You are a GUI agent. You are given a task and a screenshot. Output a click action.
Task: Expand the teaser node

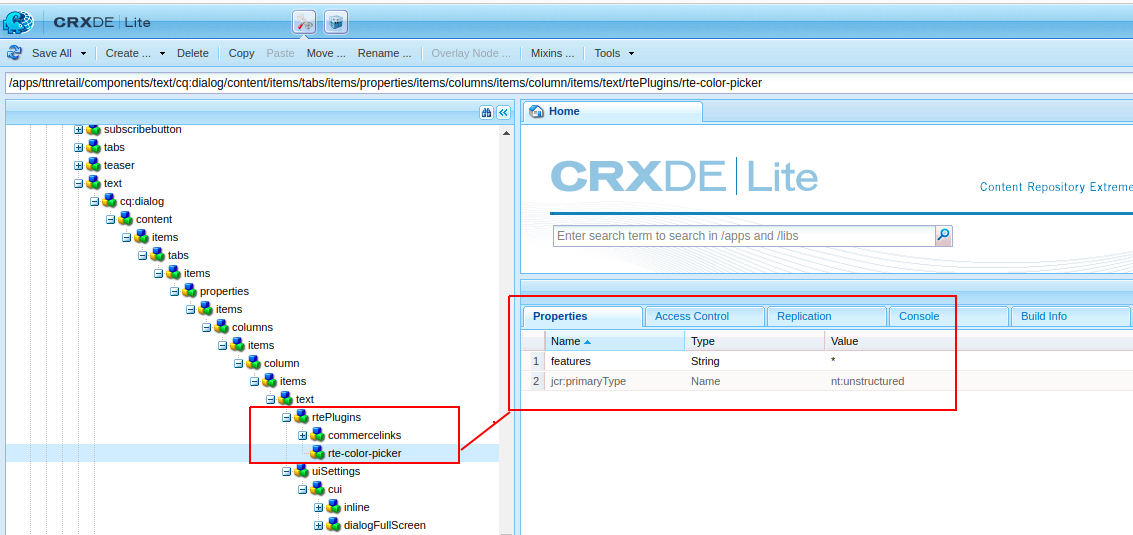click(x=79, y=166)
